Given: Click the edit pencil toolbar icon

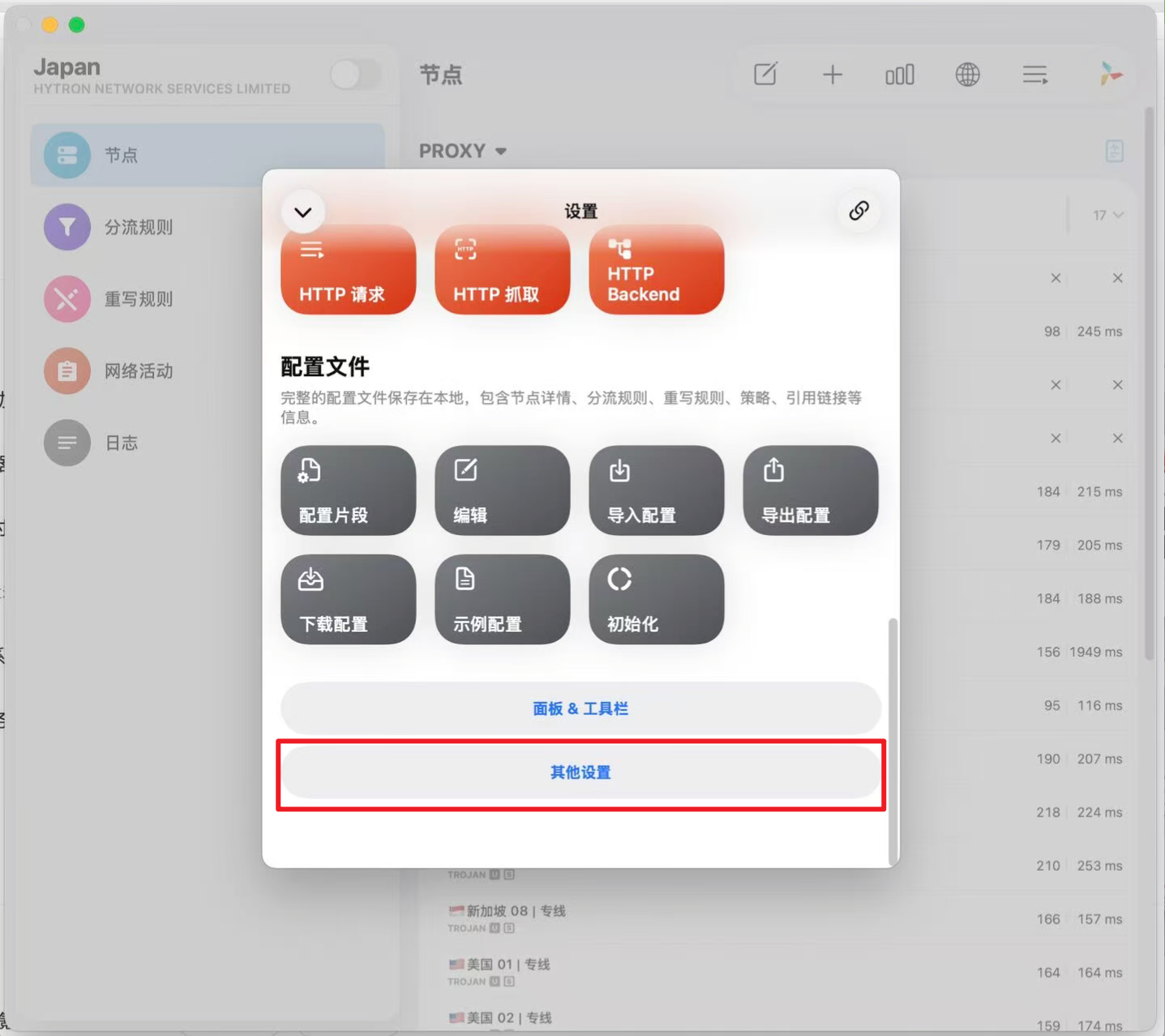Looking at the screenshot, I should click(x=765, y=75).
